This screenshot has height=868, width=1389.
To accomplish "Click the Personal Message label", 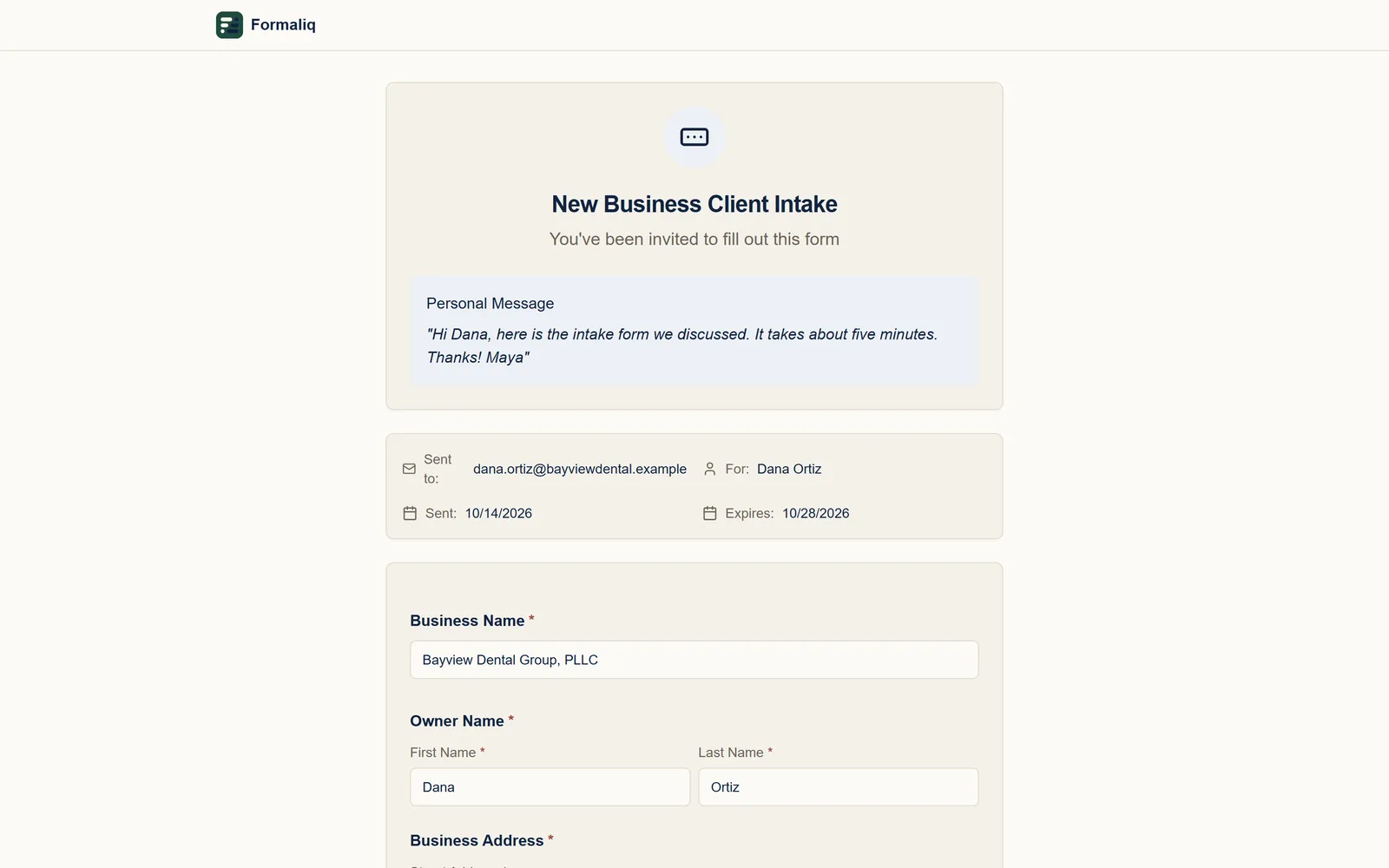I will [x=490, y=303].
